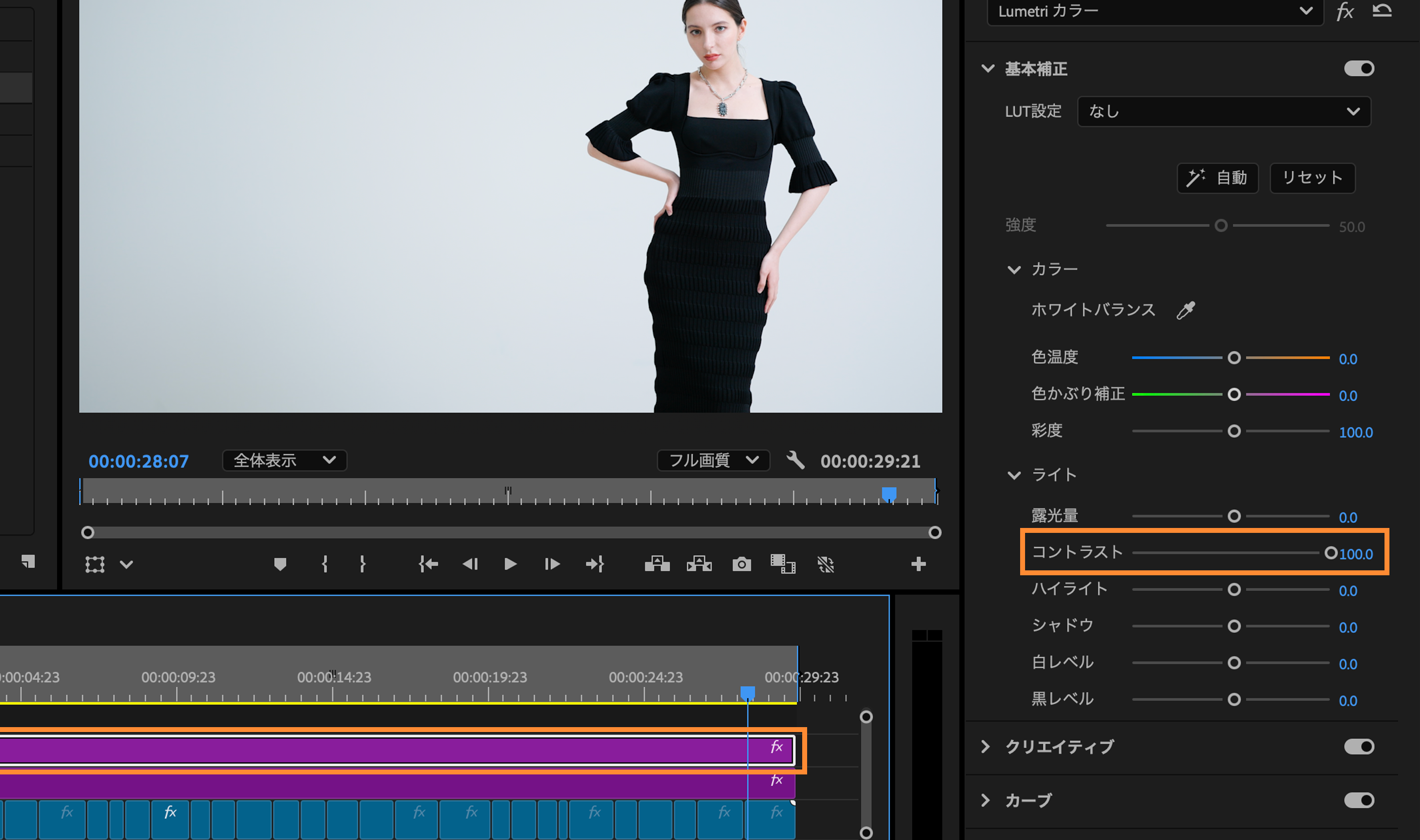This screenshot has height=840, width=1420.
Task: Click the 自動 auto button
Action: click(x=1217, y=178)
